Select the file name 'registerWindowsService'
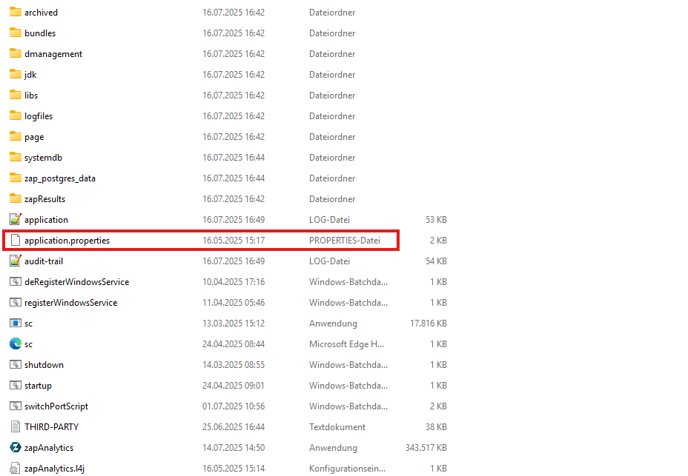 pos(71,303)
